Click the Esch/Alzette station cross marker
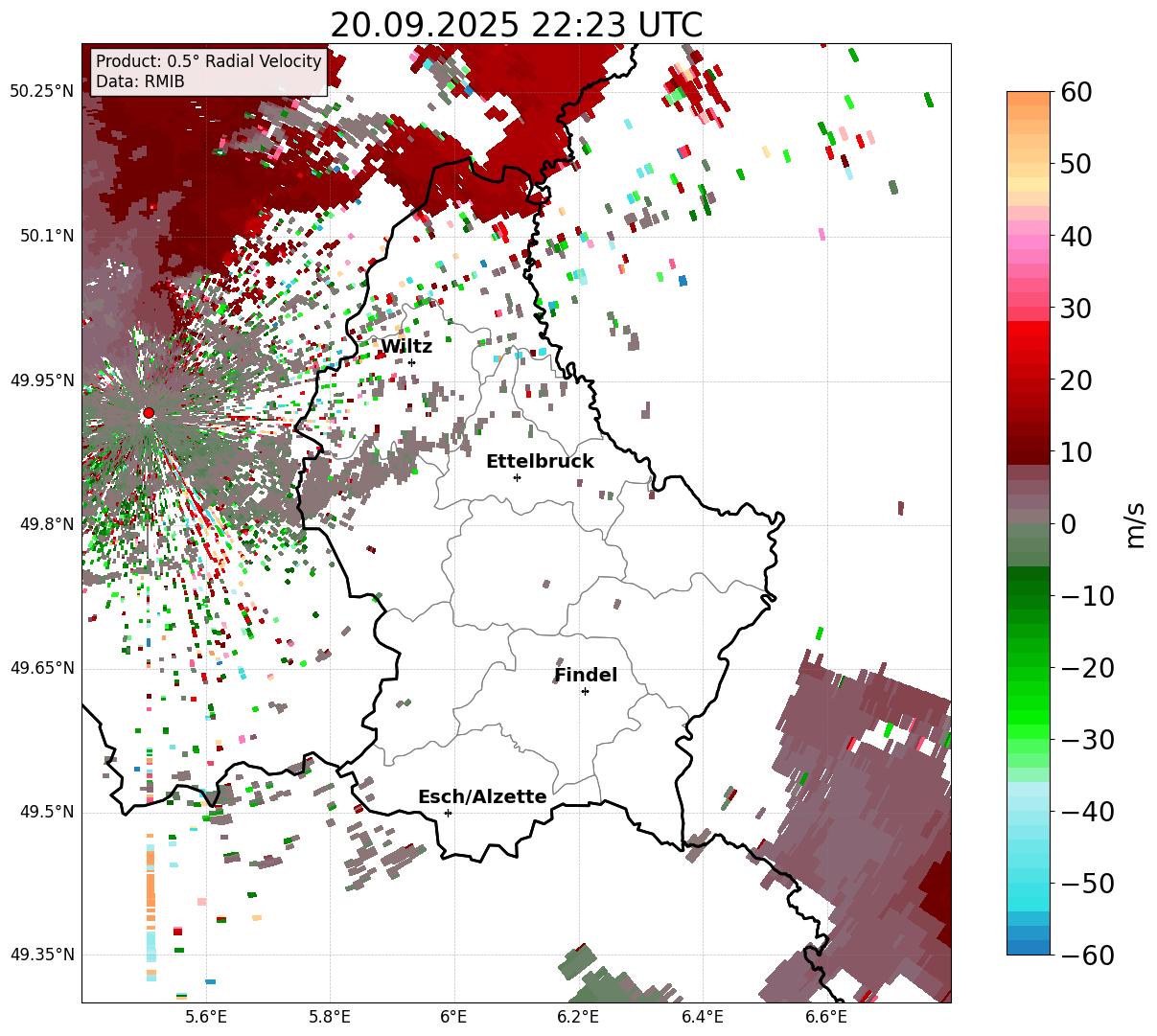1157x1036 pixels. 448,813
